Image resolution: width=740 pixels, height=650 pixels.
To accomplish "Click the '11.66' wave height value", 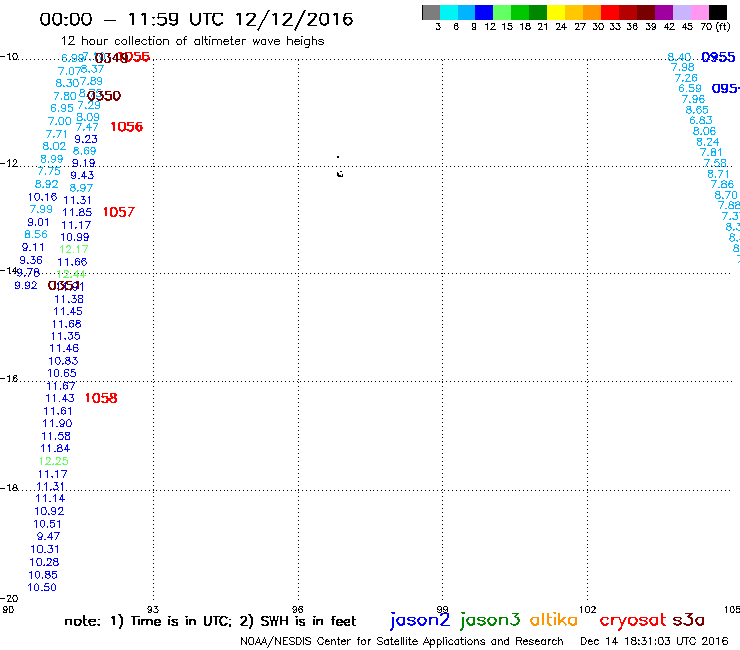I will (x=72, y=262).
